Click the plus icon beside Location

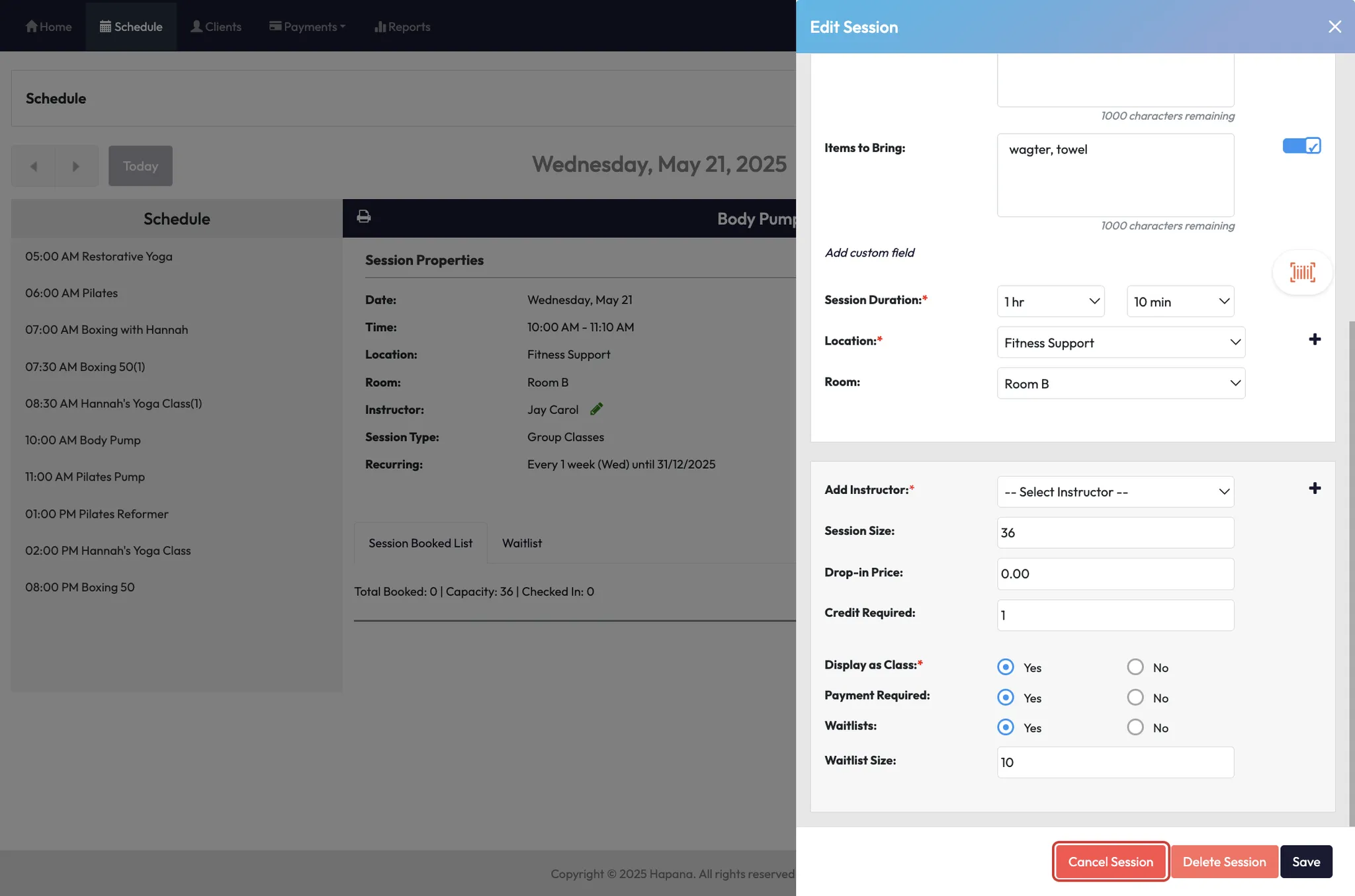(x=1314, y=339)
